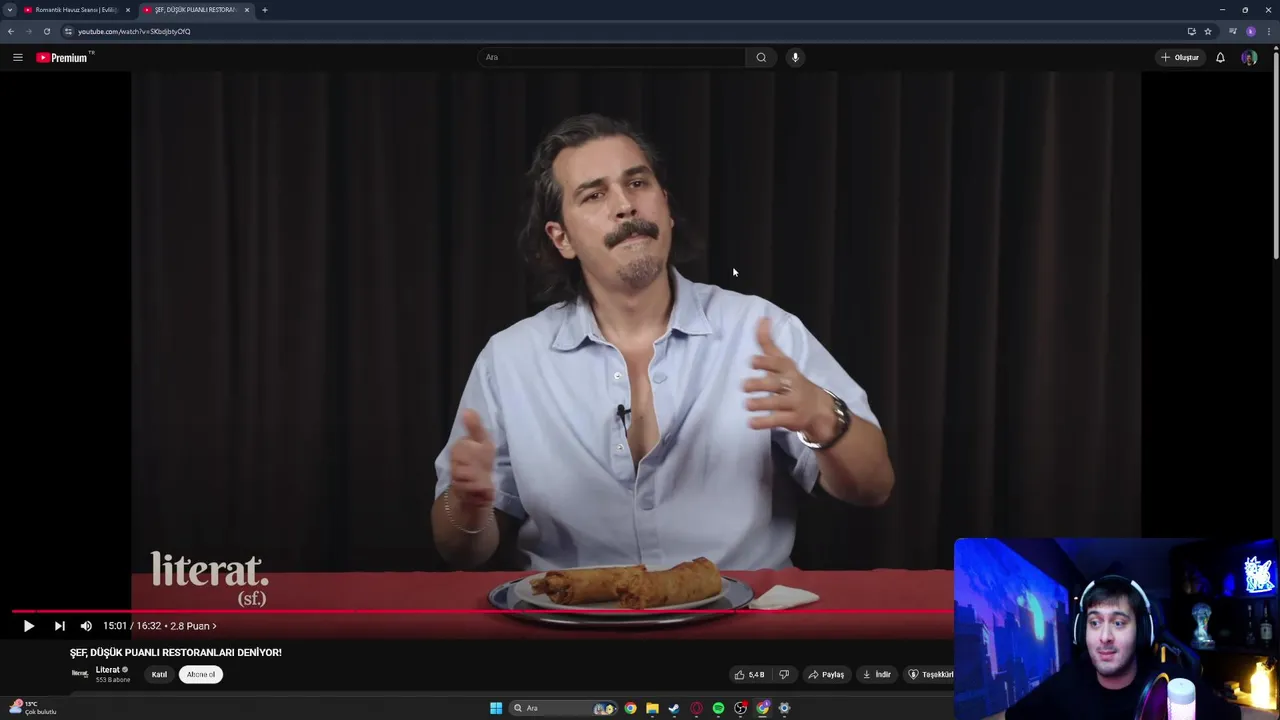Join the channel with Katıl

159,674
